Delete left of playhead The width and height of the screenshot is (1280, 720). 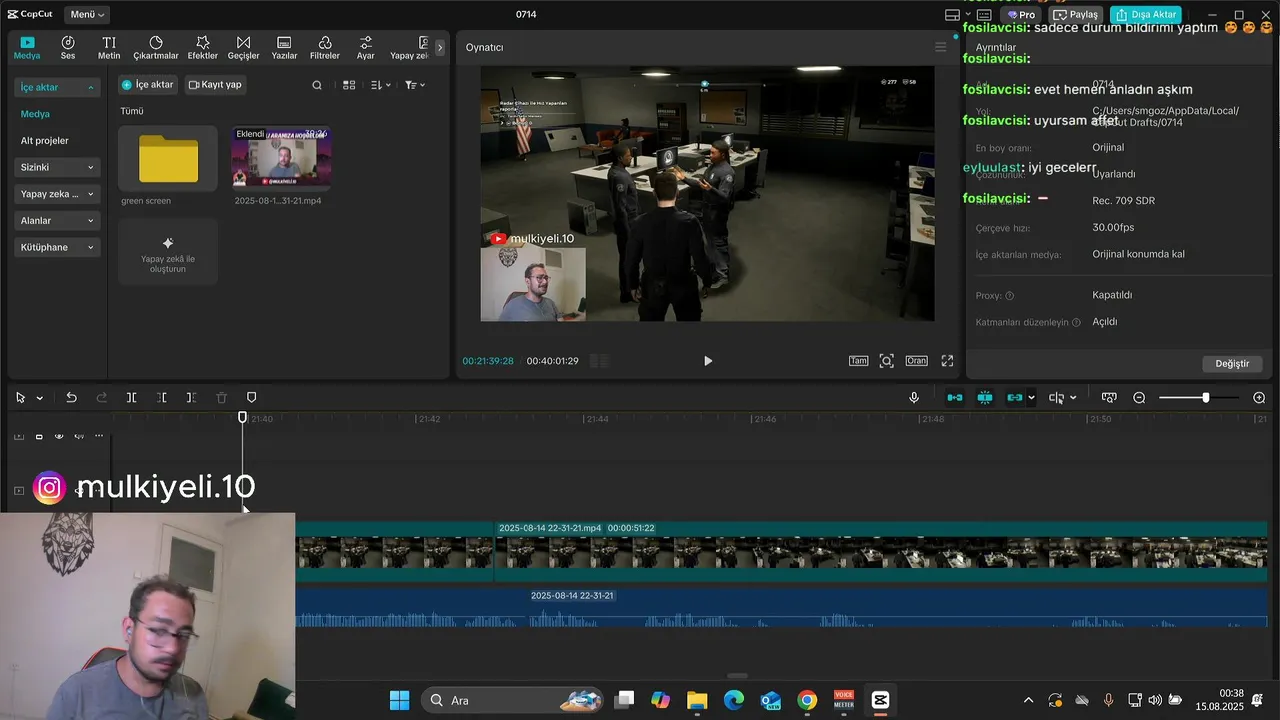pos(161,398)
